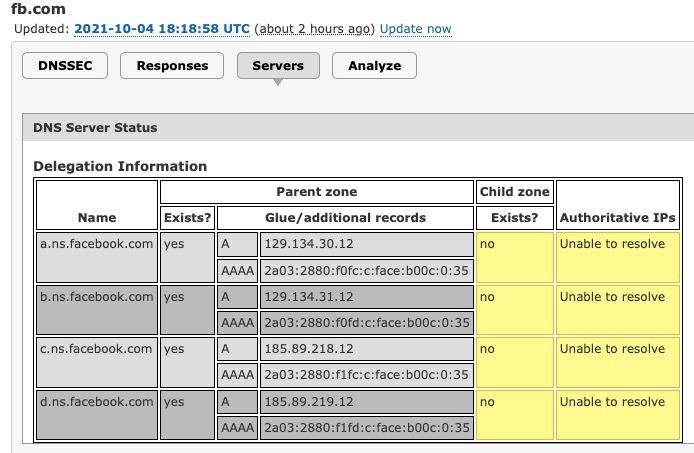Click the Parent zone header cell
Image resolution: width=694 pixels, height=453 pixels.
point(317,192)
